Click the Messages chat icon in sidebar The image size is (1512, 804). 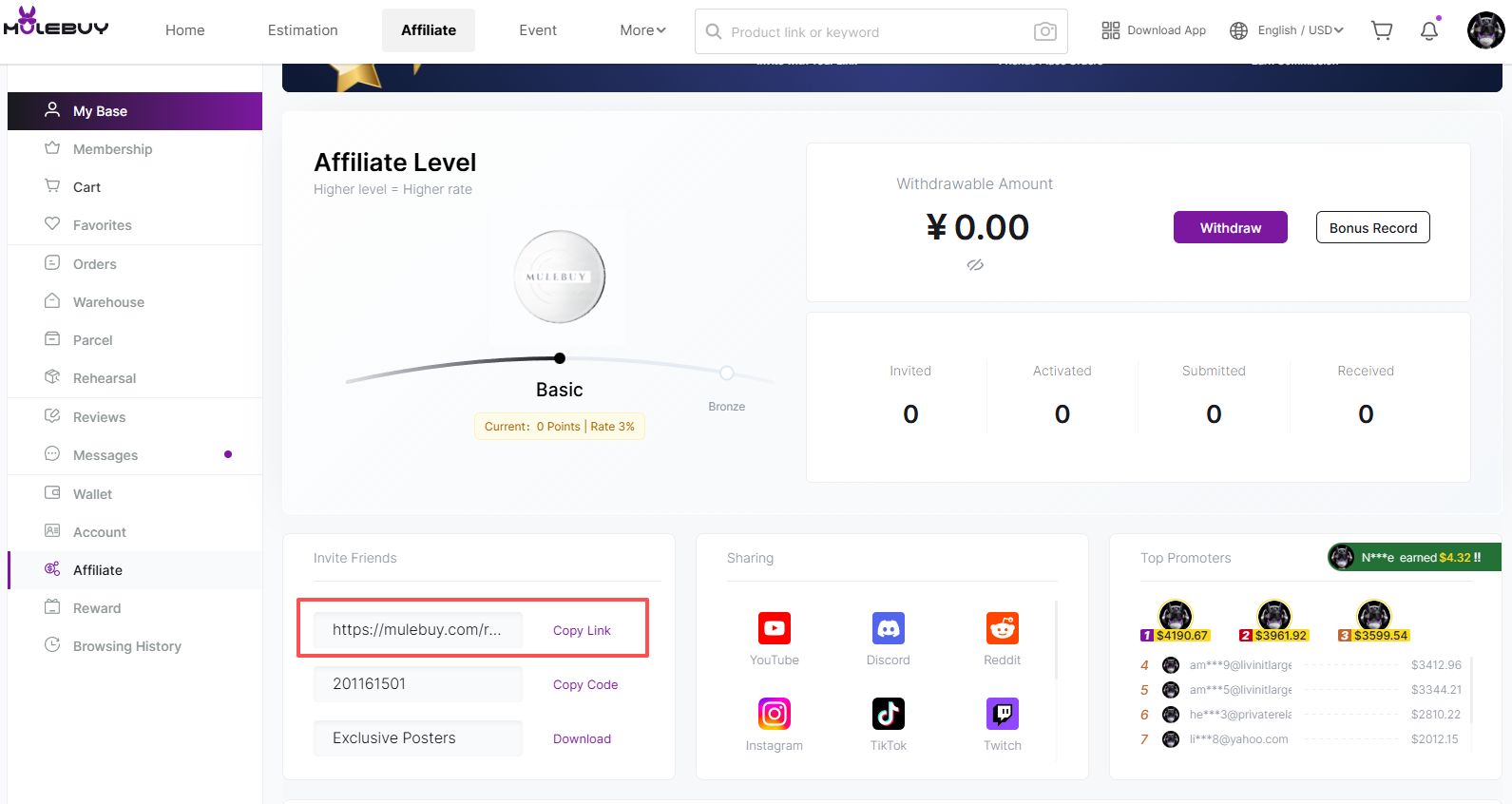[x=52, y=454]
